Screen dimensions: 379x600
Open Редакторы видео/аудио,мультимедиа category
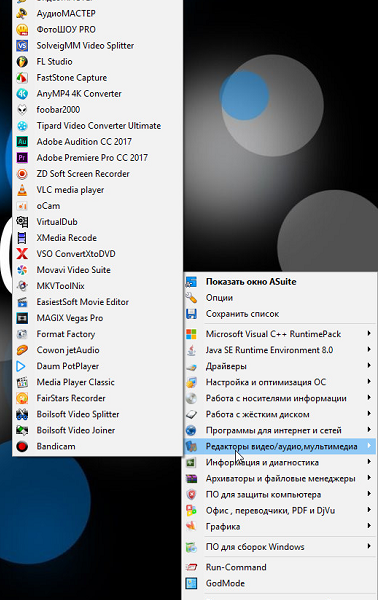click(280, 446)
